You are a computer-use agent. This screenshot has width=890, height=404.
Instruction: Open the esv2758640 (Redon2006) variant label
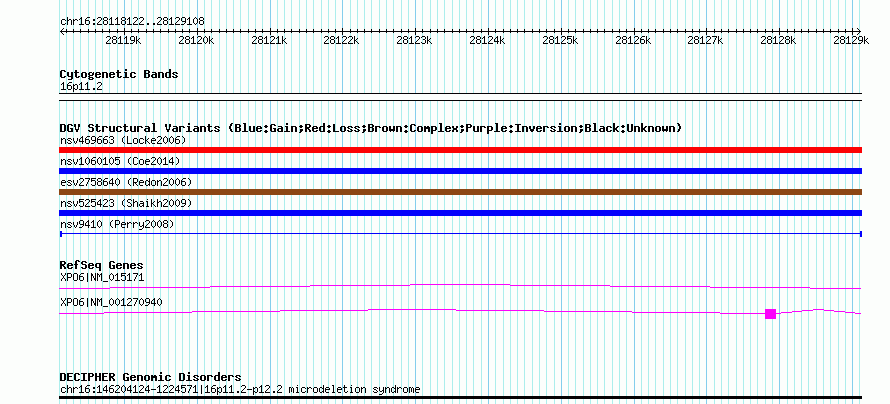[x=126, y=182]
